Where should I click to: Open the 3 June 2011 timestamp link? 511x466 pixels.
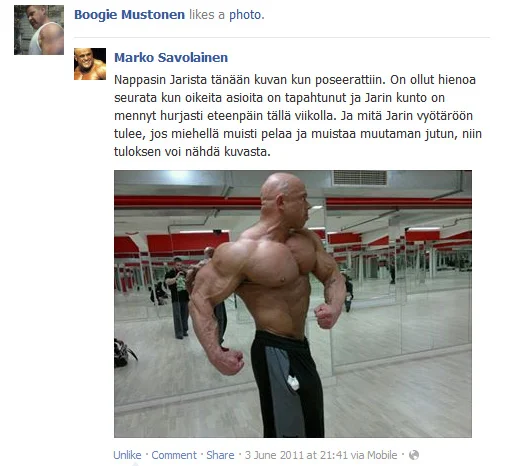pos(298,455)
